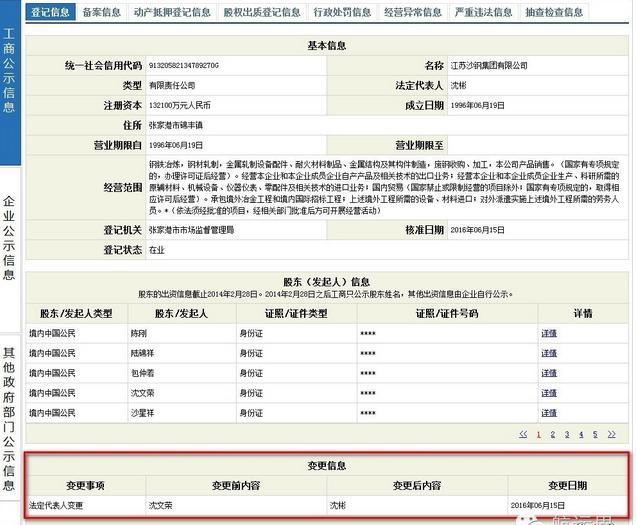The height and width of the screenshot is (525, 637).
Task: Open the 备案信息 tab
Action: point(103,13)
